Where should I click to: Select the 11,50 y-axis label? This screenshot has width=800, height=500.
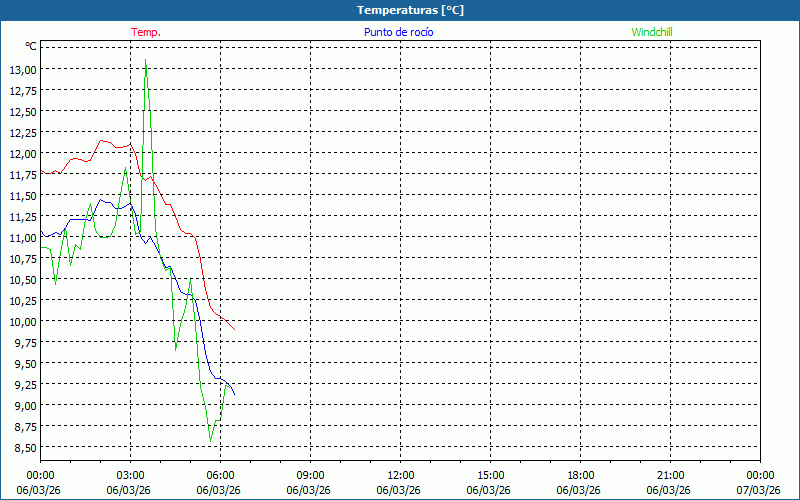point(24,195)
